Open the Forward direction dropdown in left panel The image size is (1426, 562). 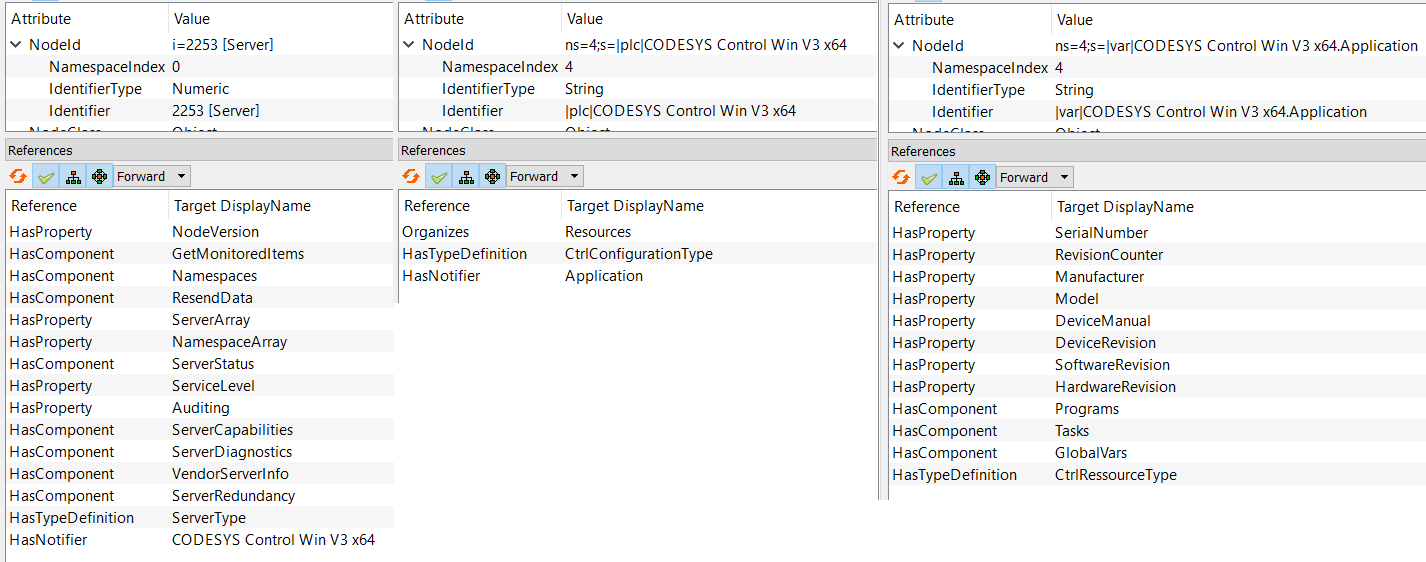(x=152, y=176)
